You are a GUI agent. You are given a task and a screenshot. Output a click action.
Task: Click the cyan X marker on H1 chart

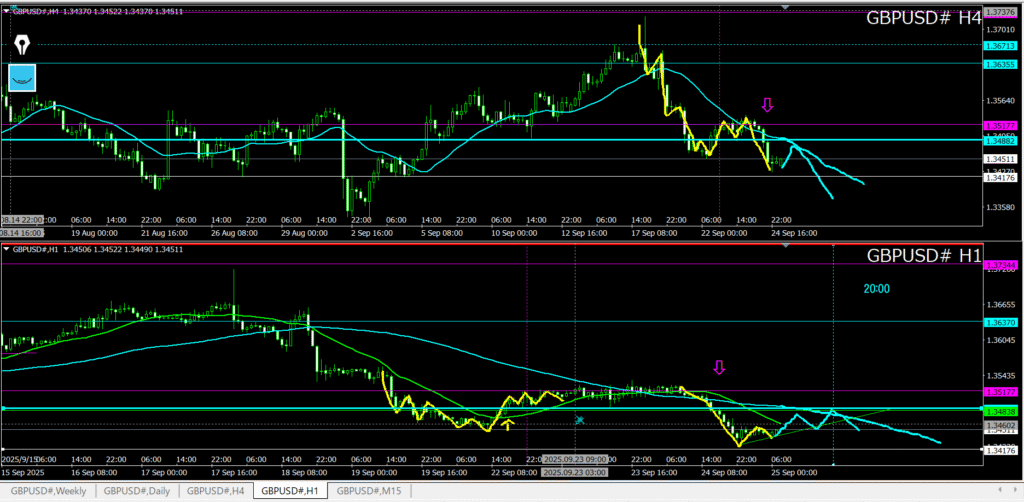(x=579, y=421)
